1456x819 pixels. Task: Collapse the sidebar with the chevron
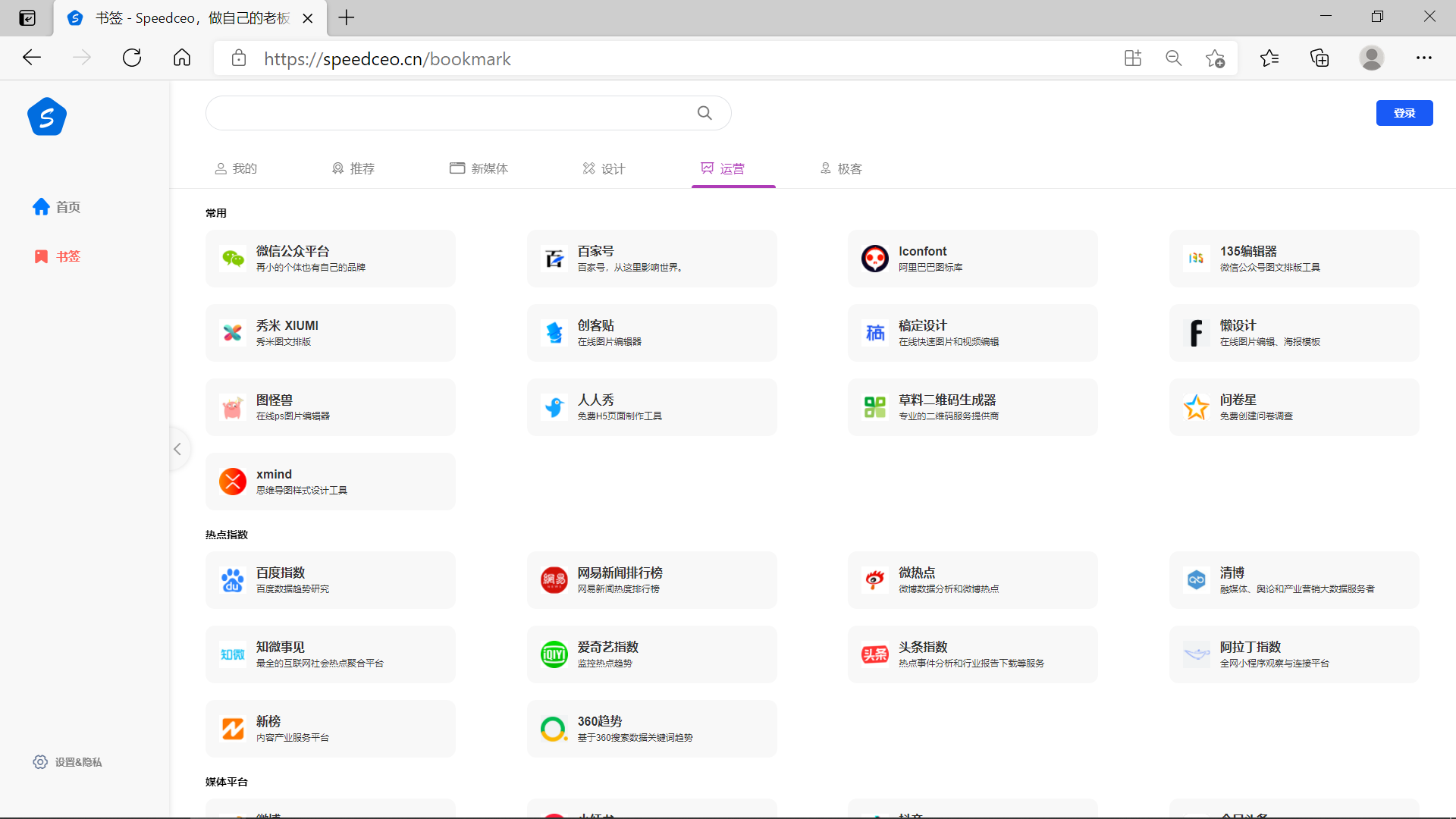(x=177, y=449)
